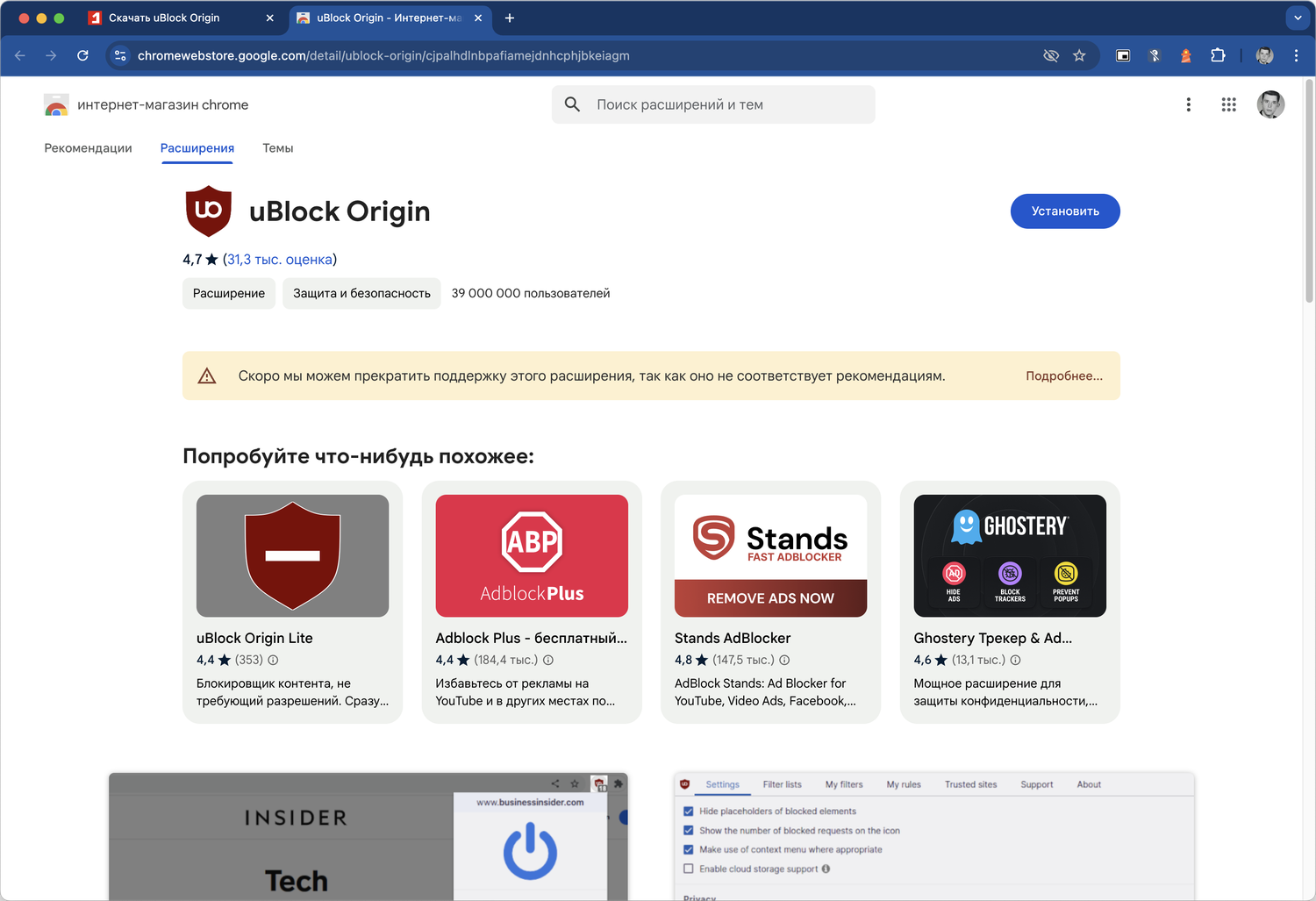Open site information icon in address bar
This screenshot has height=901, width=1316.
(x=120, y=55)
